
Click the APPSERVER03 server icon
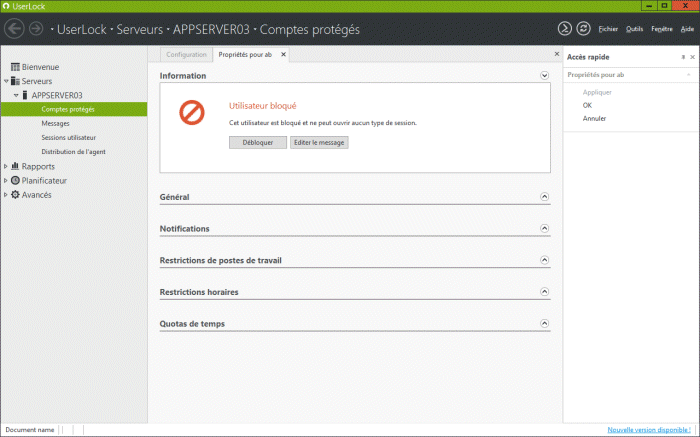pyautogui.click(x=25, y=95)
